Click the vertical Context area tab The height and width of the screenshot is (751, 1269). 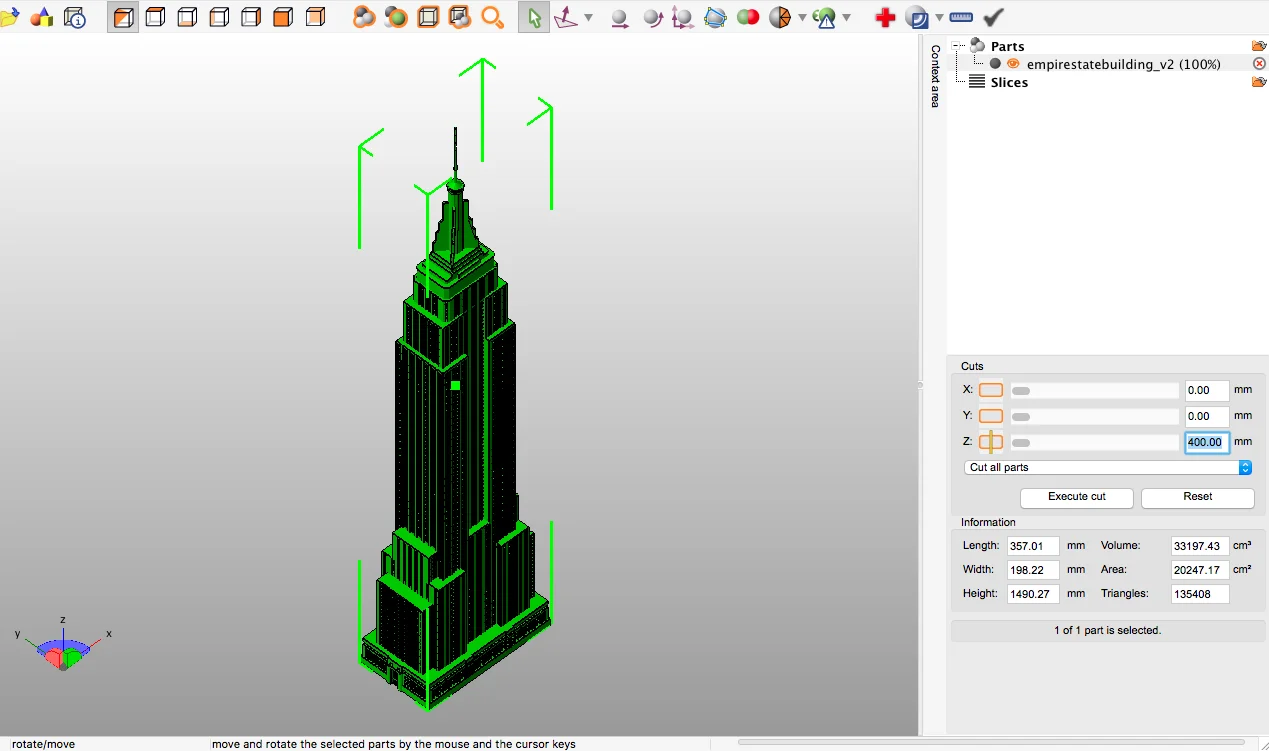(x=935, y=76)
